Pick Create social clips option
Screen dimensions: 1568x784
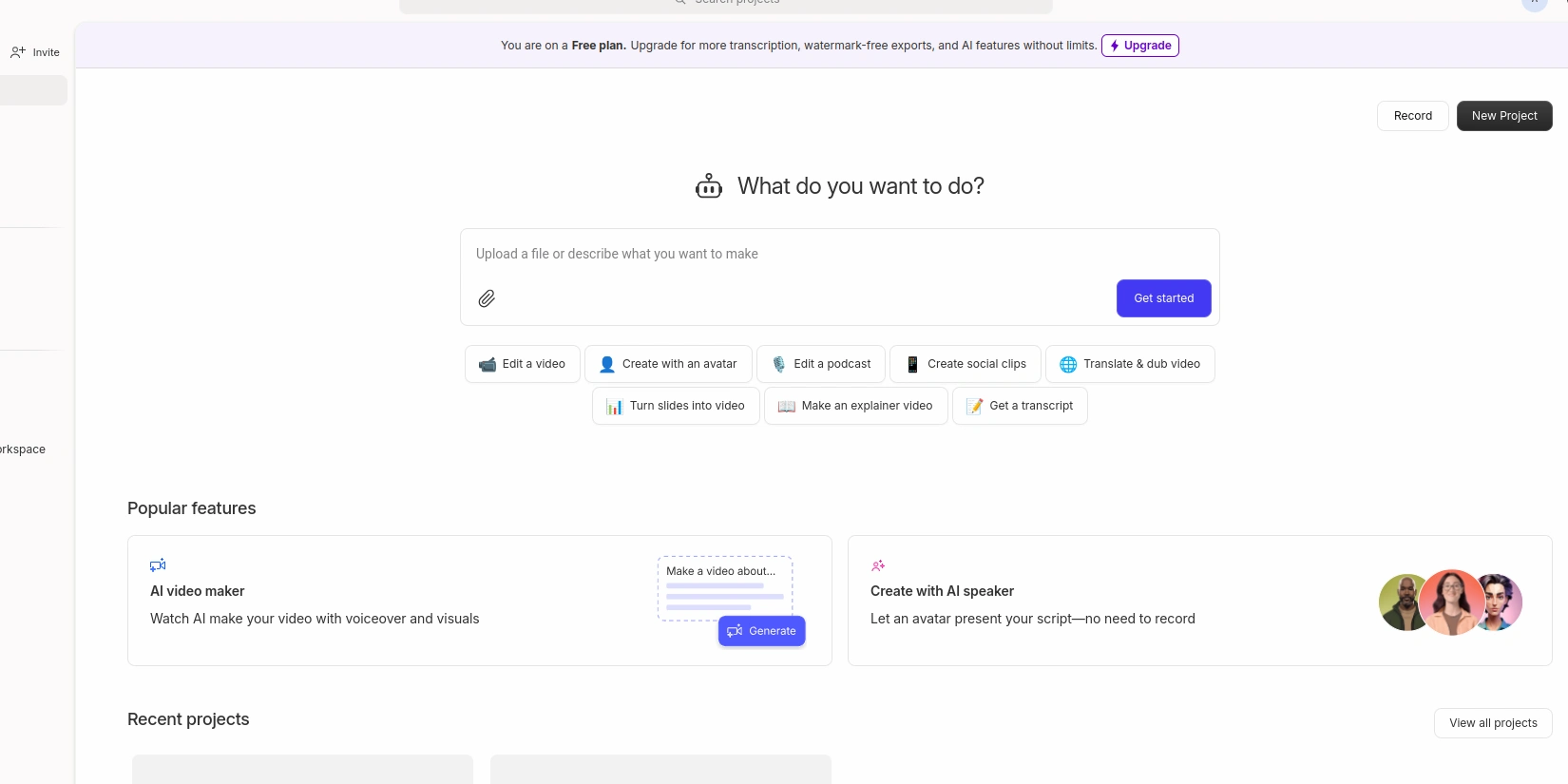965,364
